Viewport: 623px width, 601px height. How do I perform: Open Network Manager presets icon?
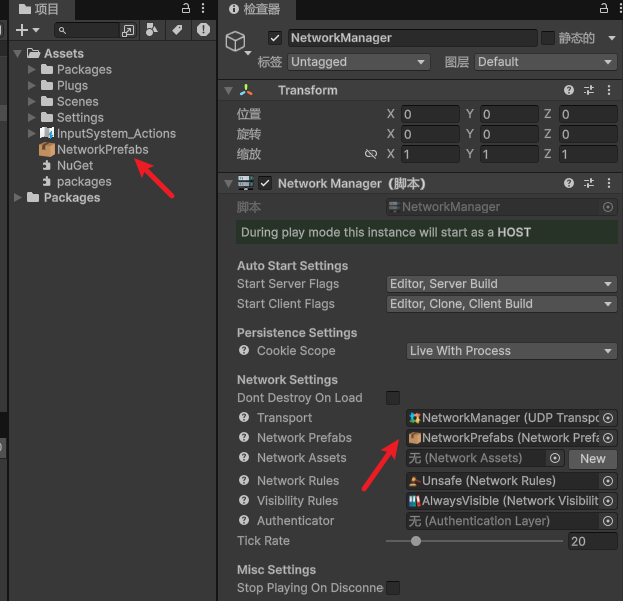589,183
